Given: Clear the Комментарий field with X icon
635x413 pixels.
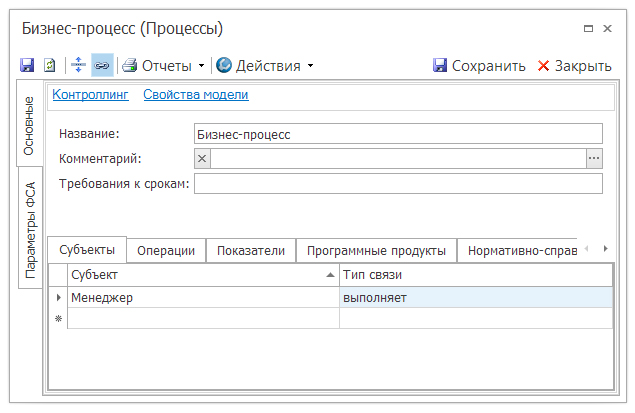Looking at the screenshot, I should [202, 158].
